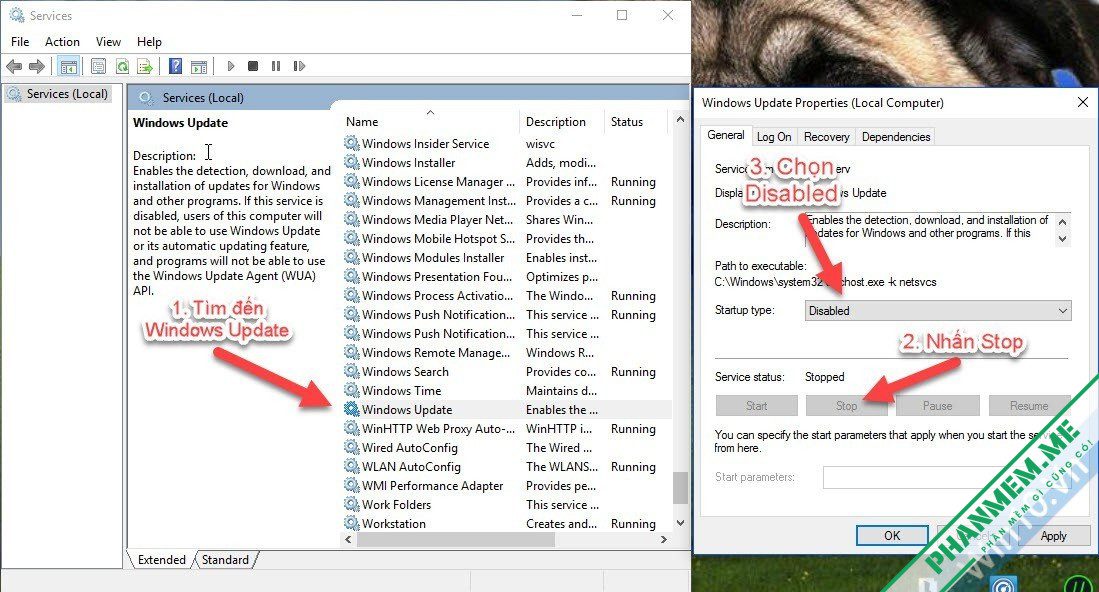Switch to the Dependencies tab

896,137
